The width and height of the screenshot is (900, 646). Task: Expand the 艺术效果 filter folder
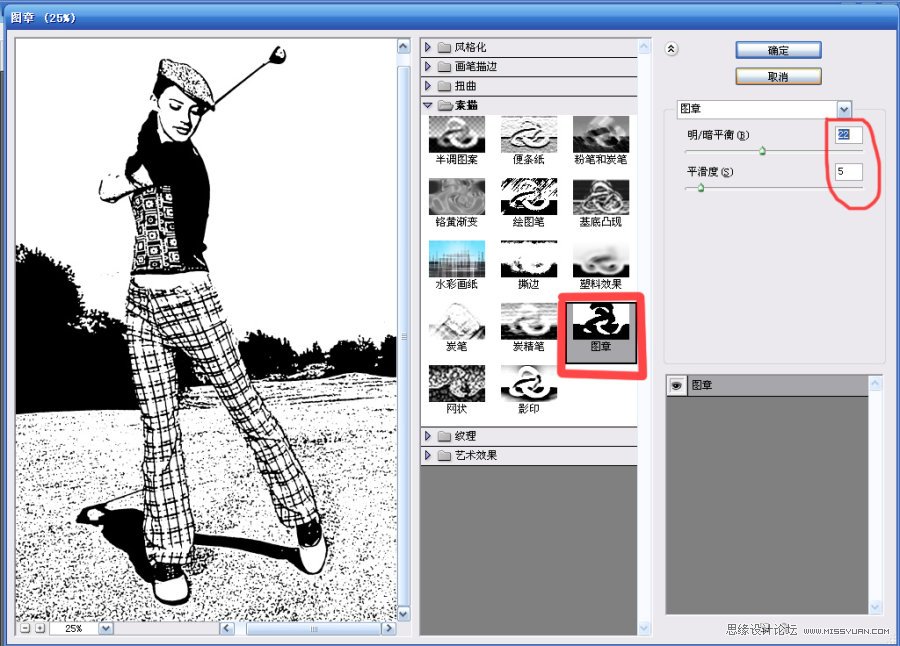pos(428,456)
